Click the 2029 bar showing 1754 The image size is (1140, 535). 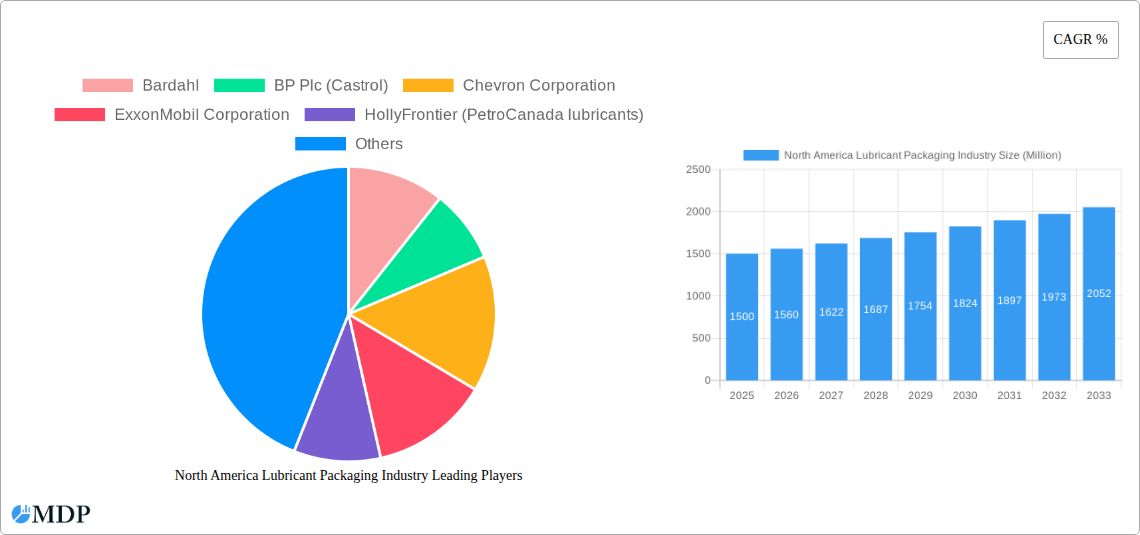920,306
